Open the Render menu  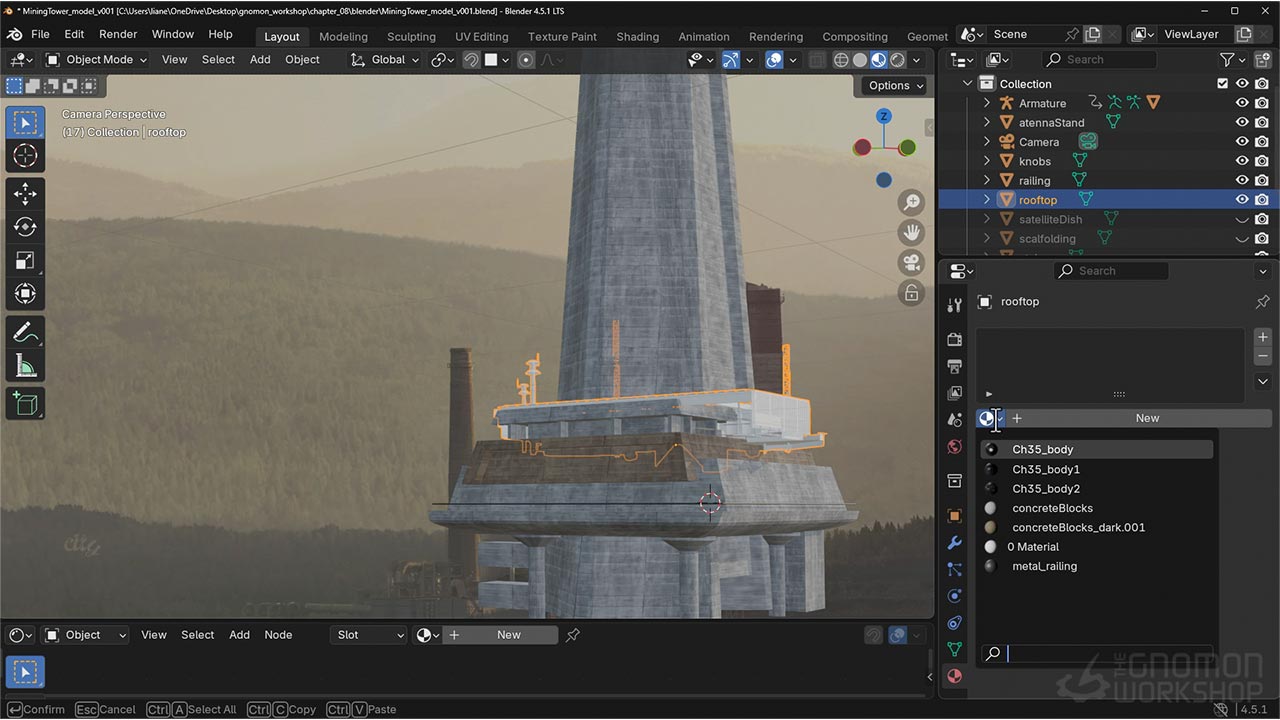click(x=118, y=34)
